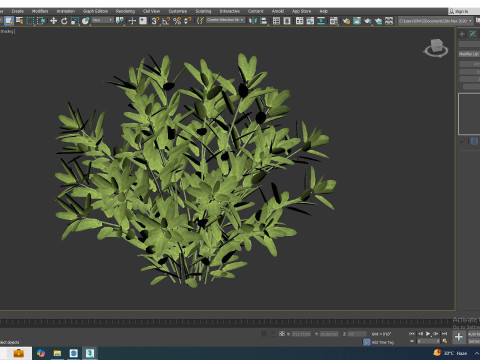Open the Arnold menu

click(278, 11)
